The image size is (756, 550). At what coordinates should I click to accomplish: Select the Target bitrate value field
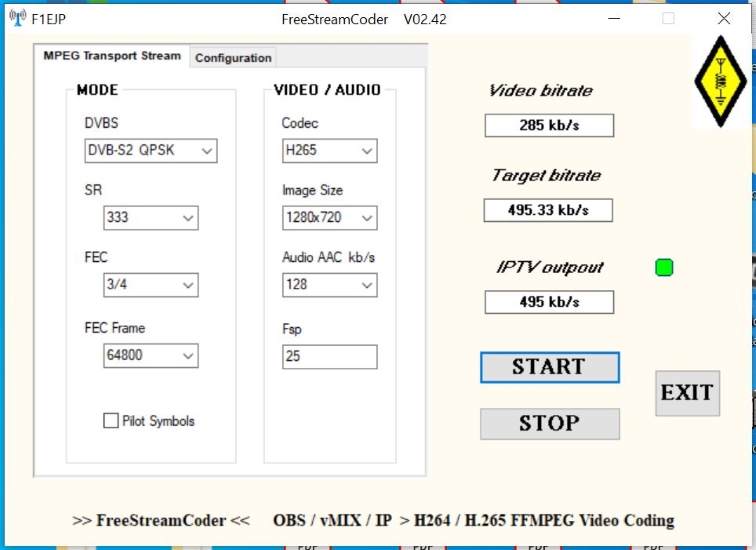(x=548, y=211)
